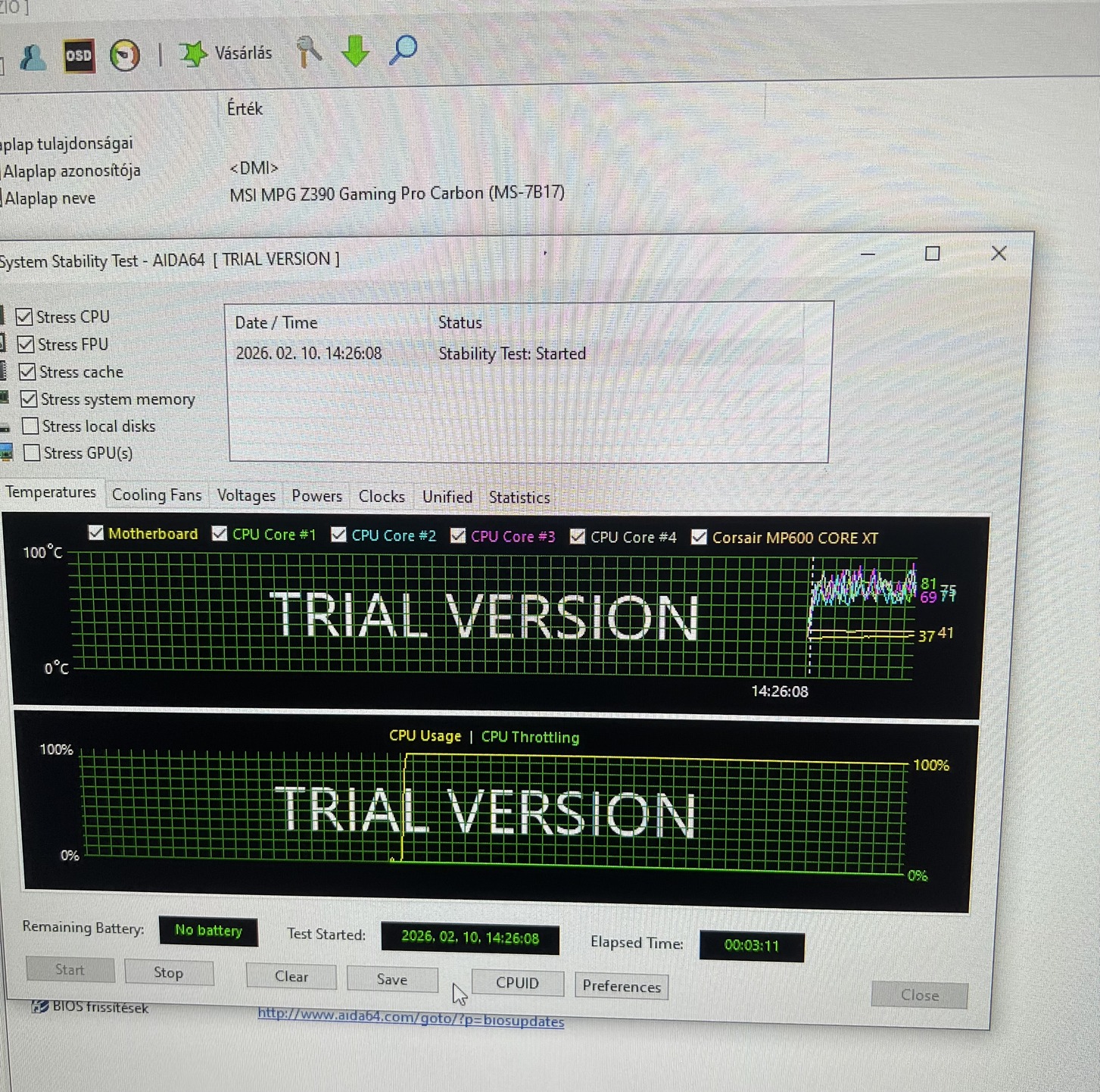The image size is (1100, 1092).
Task: Toggle CPU Core #4 graph checkbox
Action: click(577, 537)
